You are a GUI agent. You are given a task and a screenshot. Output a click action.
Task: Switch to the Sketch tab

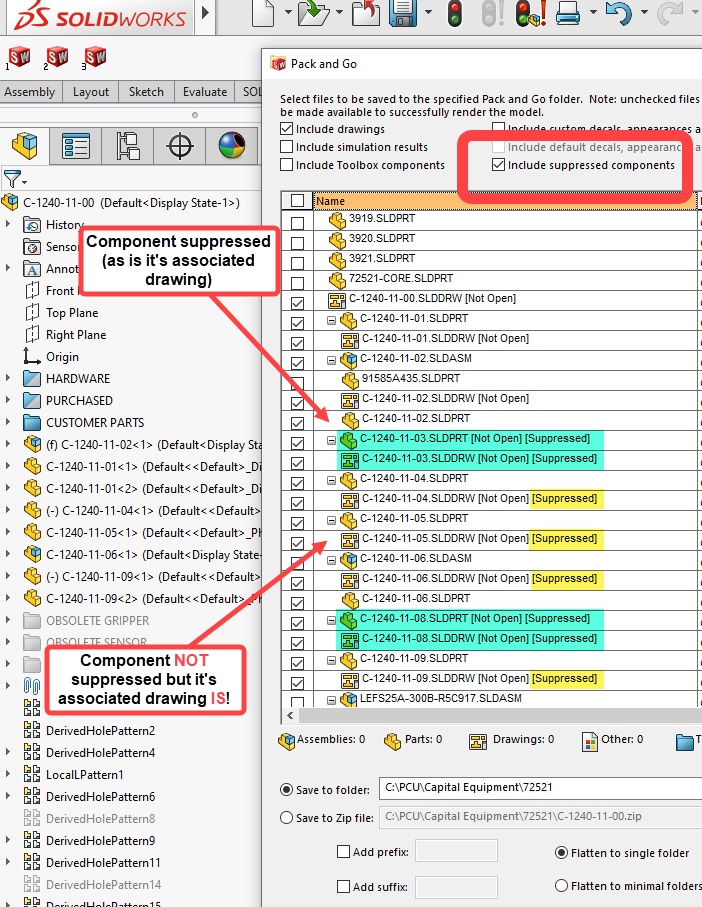coord(146,91)
